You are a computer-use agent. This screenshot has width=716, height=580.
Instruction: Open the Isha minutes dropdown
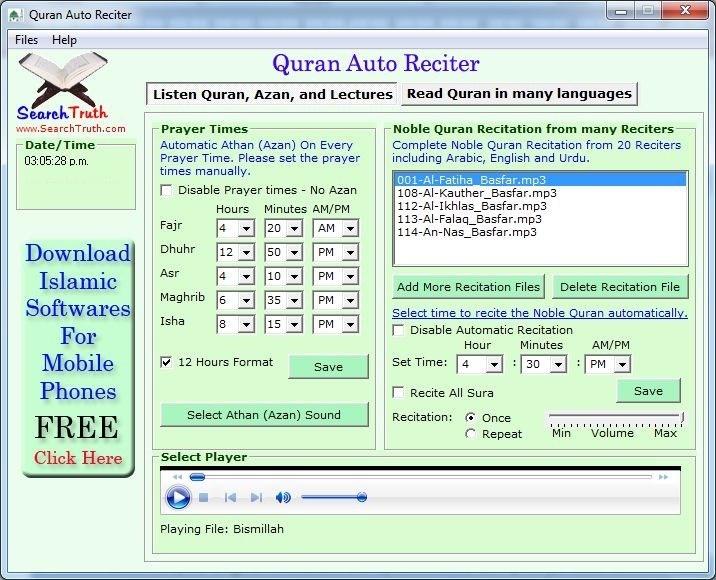(294, 324)
